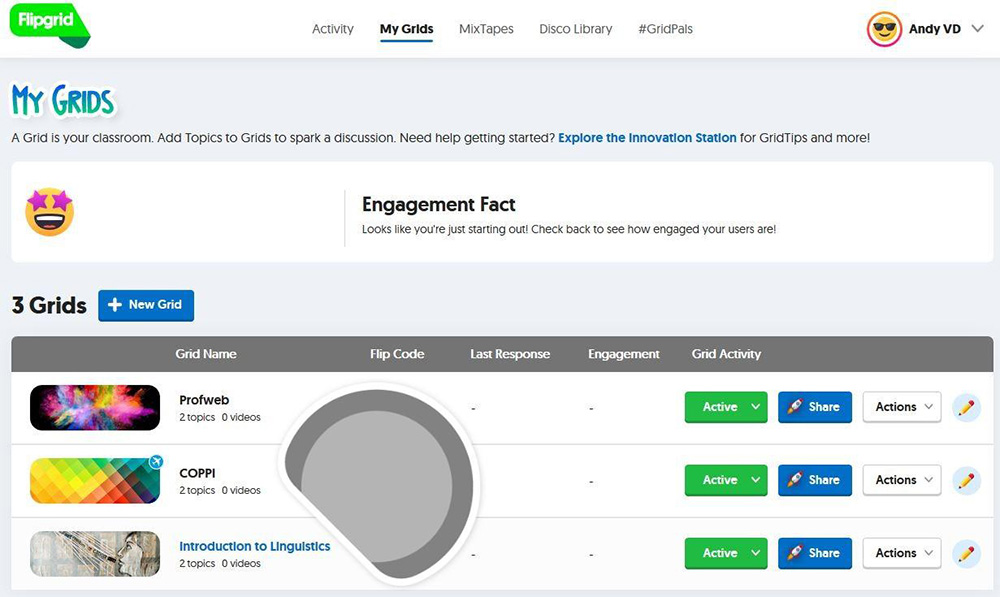Open the Disco Library tab
The width and height of the screenshot is (1000, 597).
pyautogui.click(x=575, y=29)
